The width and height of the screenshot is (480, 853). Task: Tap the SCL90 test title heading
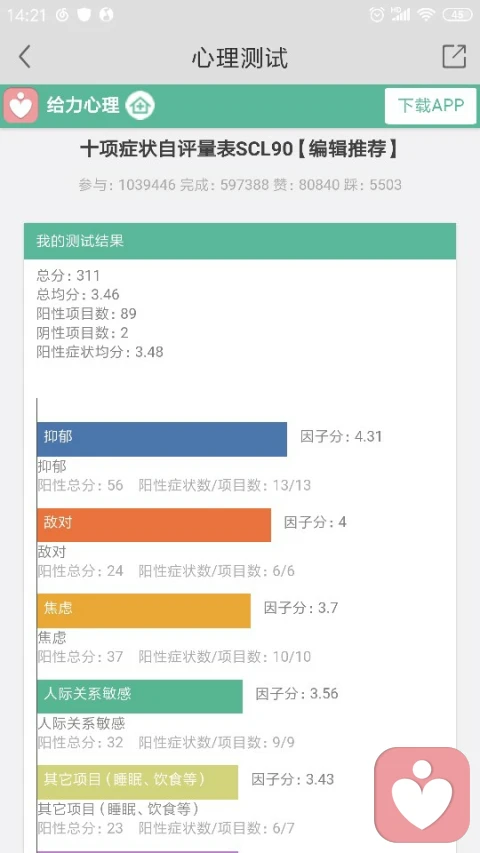239,150
